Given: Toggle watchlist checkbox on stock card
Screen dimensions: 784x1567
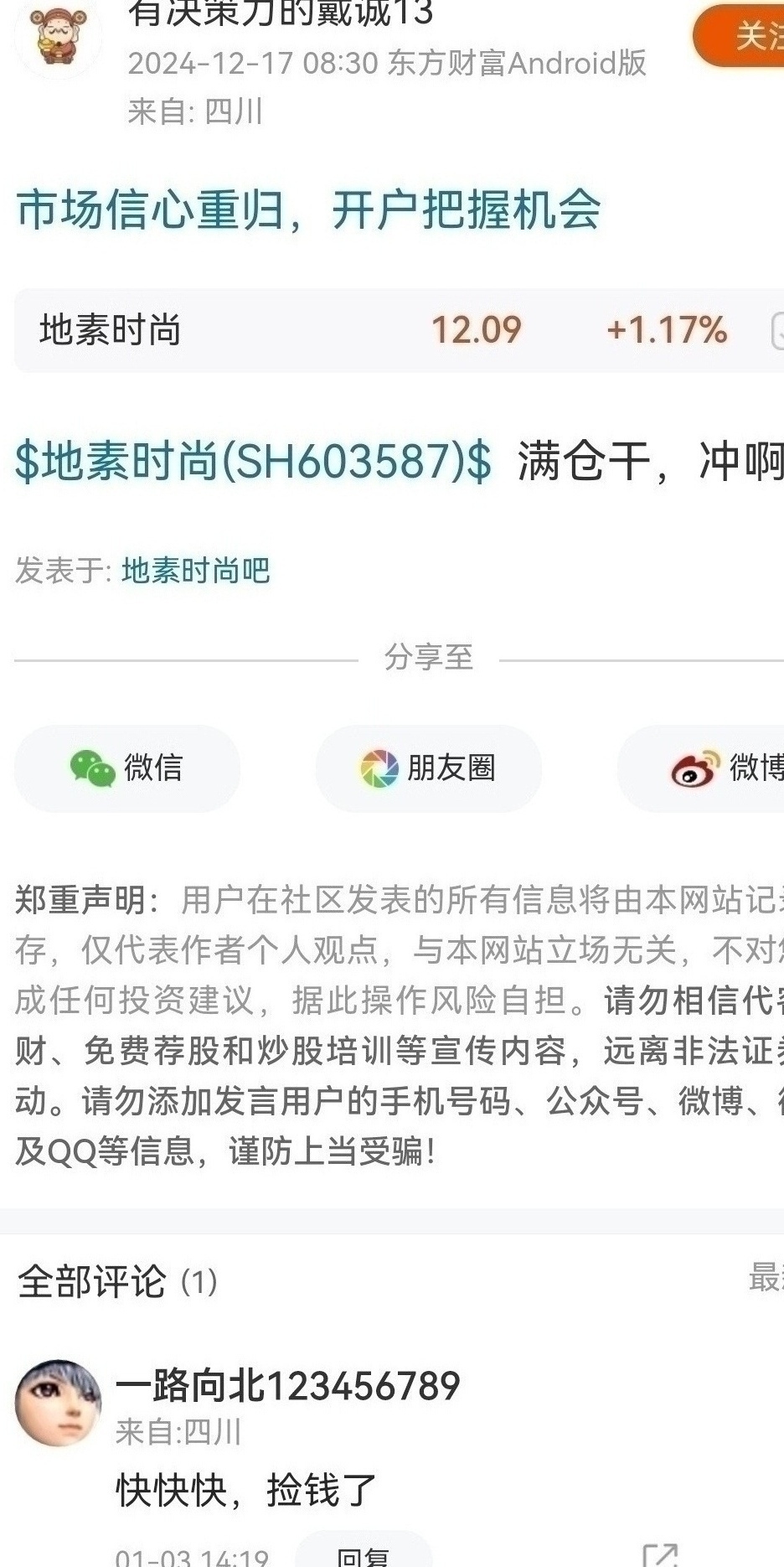Looking at the screenshot, I should [777, 330].
